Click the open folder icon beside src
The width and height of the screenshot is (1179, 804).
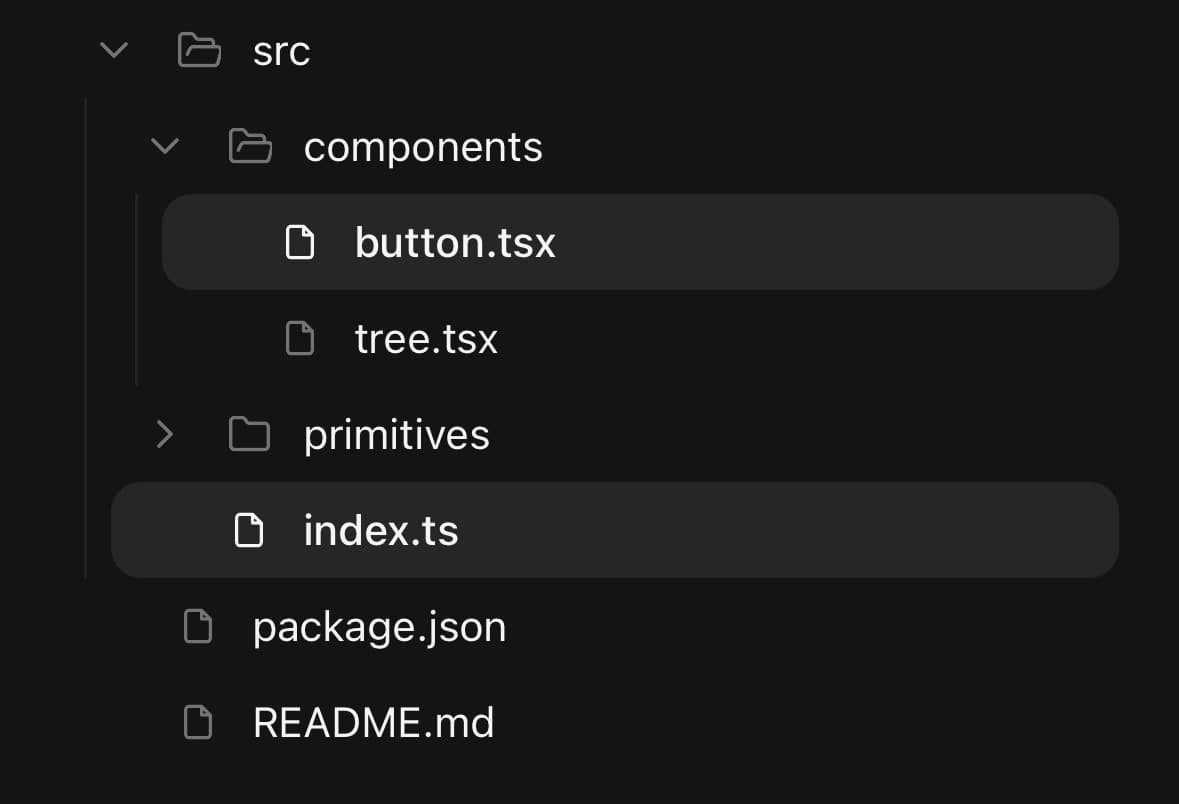click(x=199, y=50)
